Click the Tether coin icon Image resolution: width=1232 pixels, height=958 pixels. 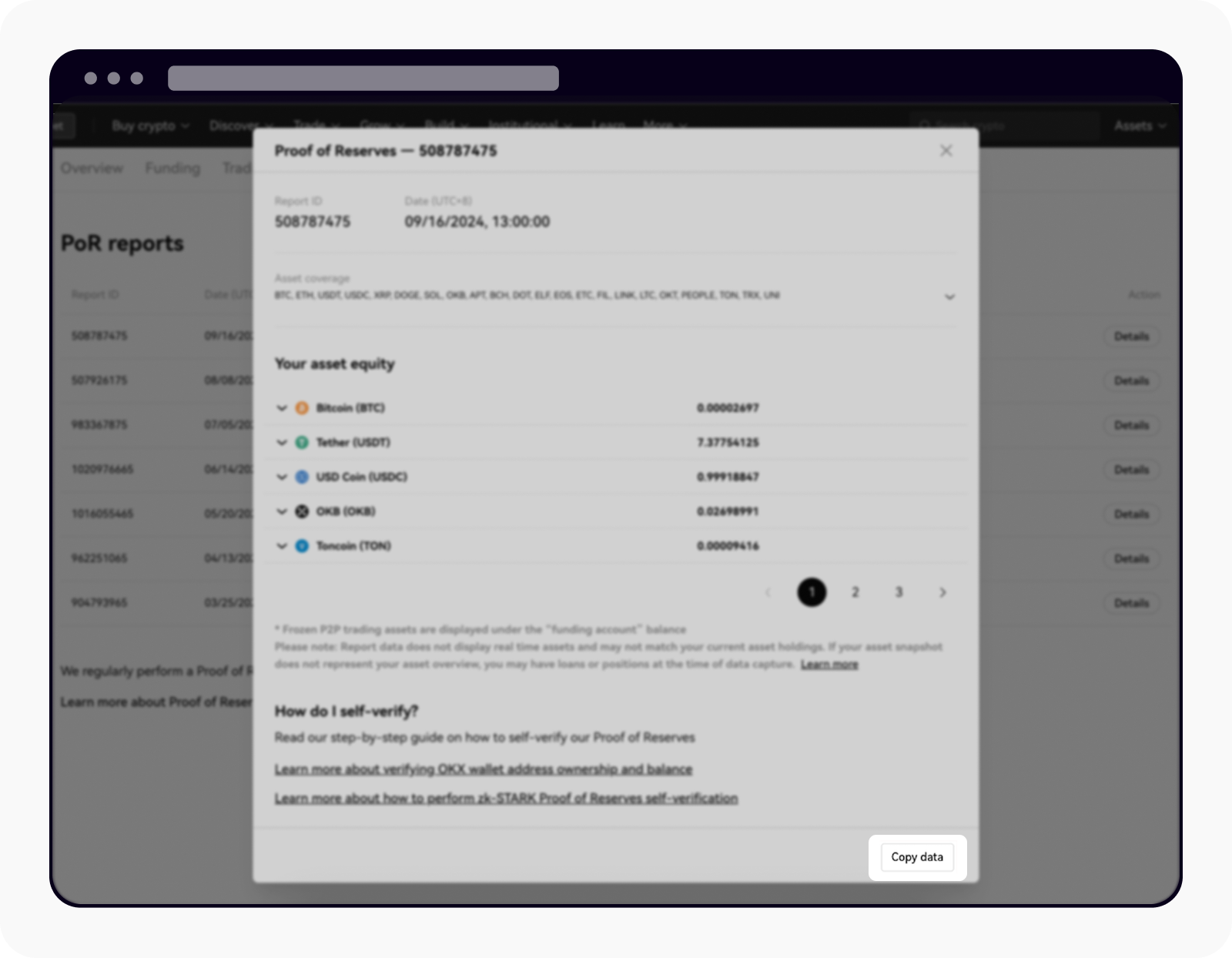tap(302, 443)
